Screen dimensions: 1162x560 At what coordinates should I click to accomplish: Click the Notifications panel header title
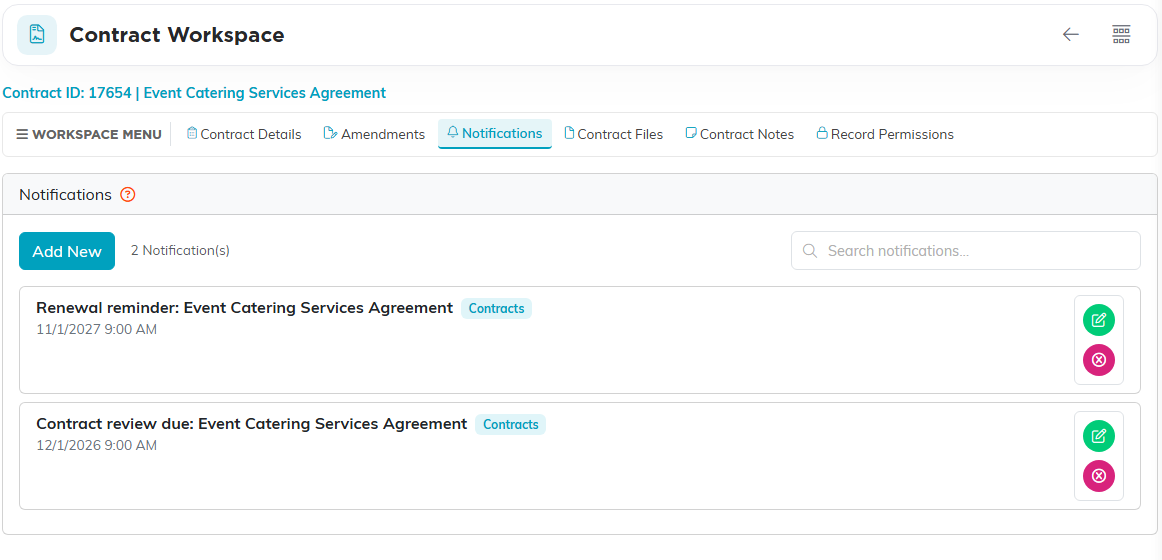pyautogui.click(x=65, y=195)
